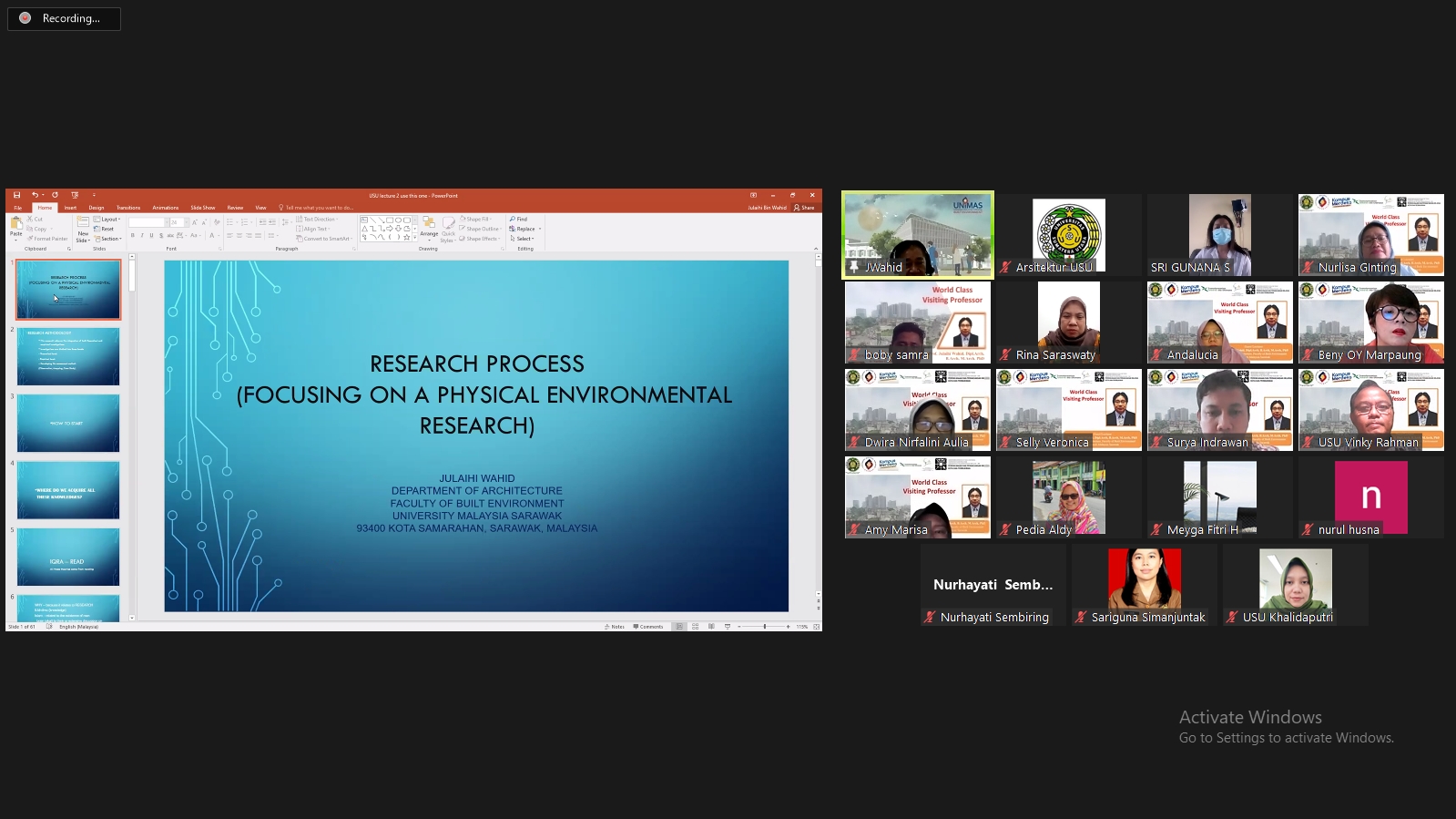The image size is (1456, 819).
Task: Decrease font size icon
Action: (204, 222)
